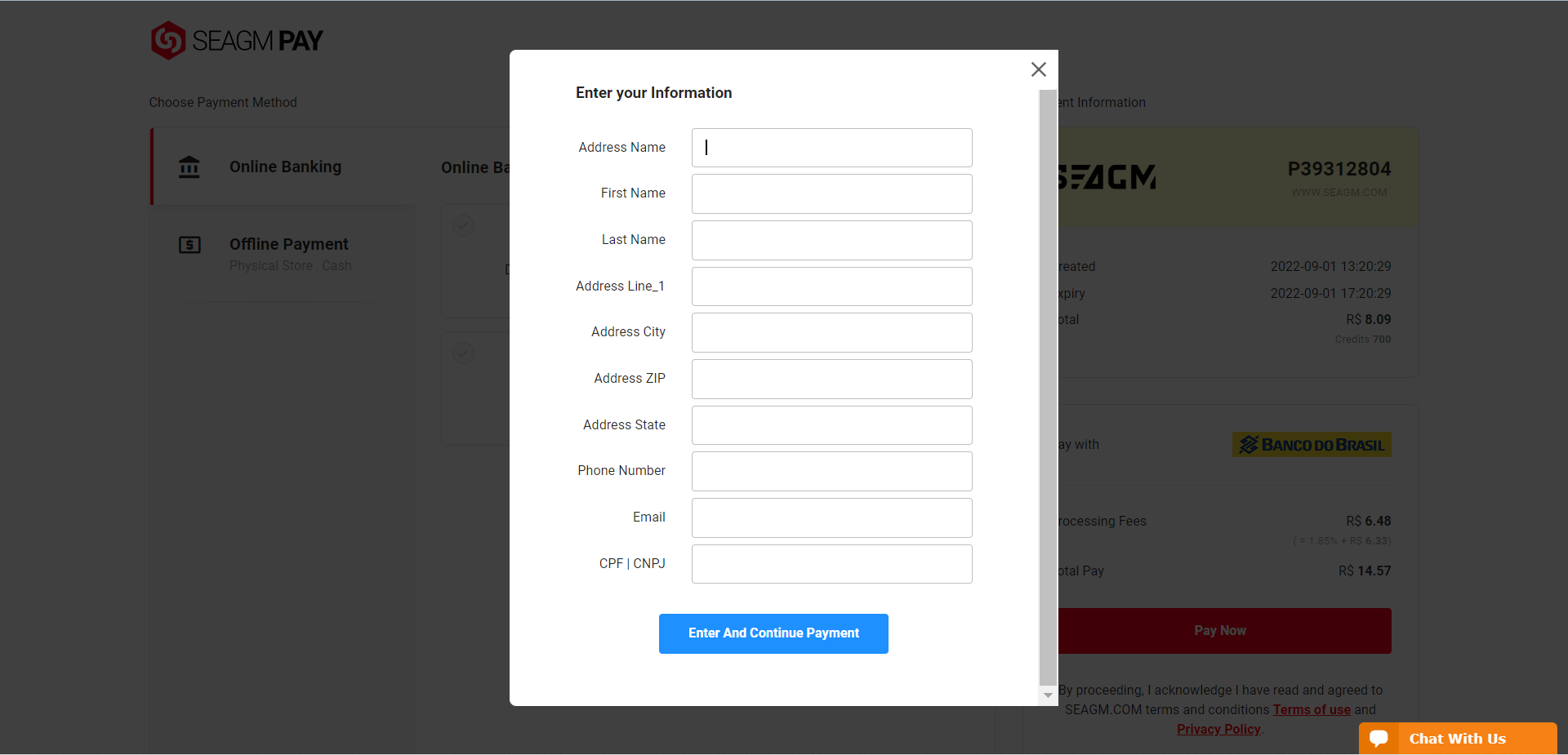The image size is (1568, 755).
Task: Tick the second payment option checkmark
Action: click(463, 353)
